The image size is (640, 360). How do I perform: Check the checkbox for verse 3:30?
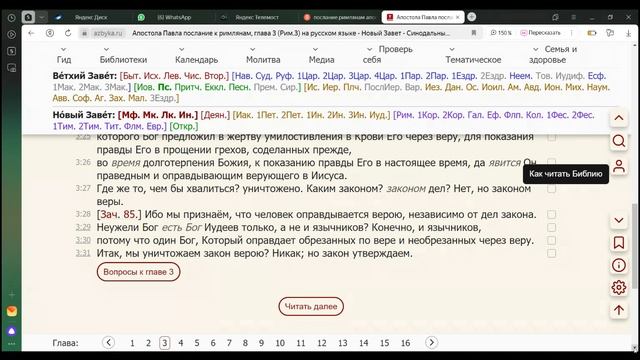coord(551,240)
